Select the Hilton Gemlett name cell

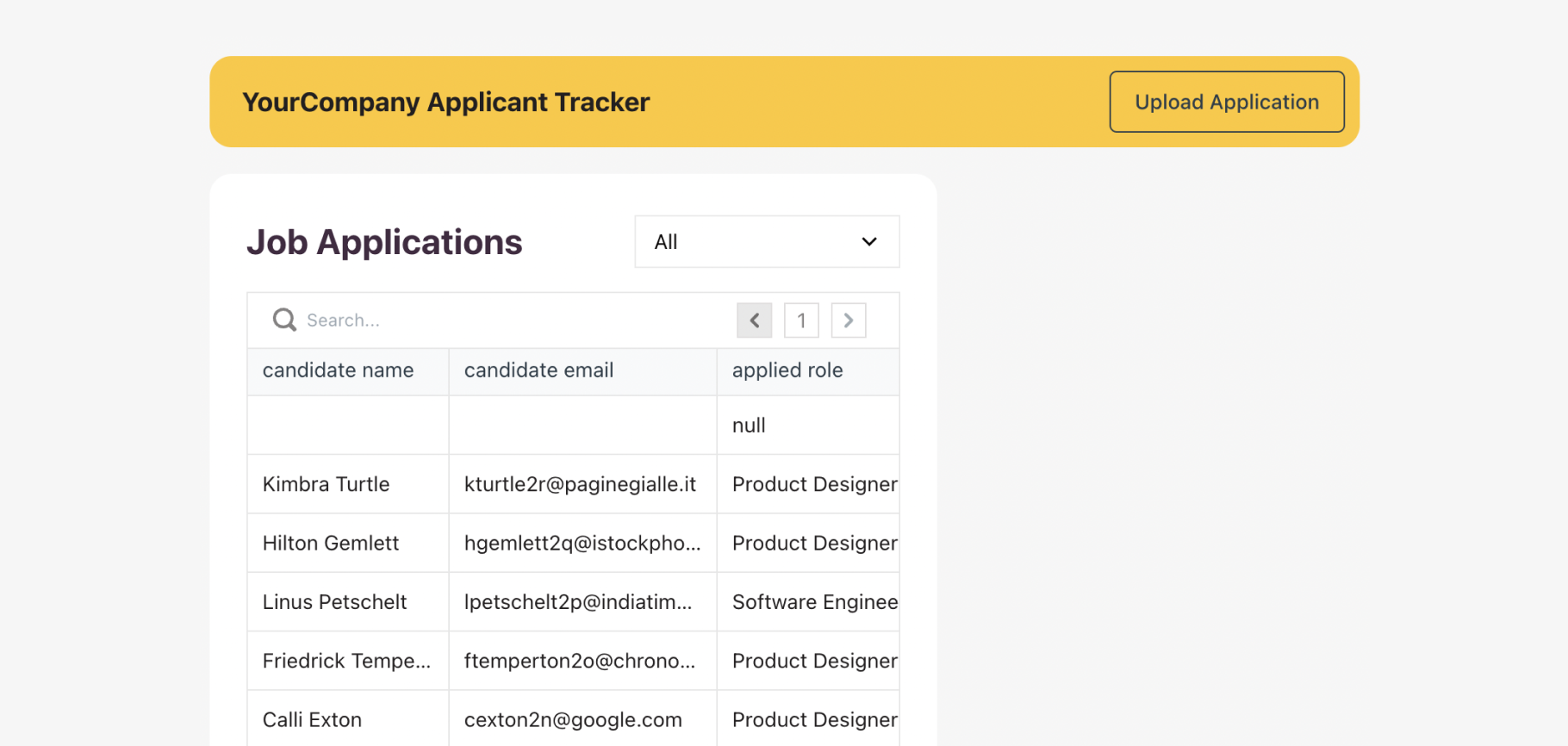(x=348, y=544)
